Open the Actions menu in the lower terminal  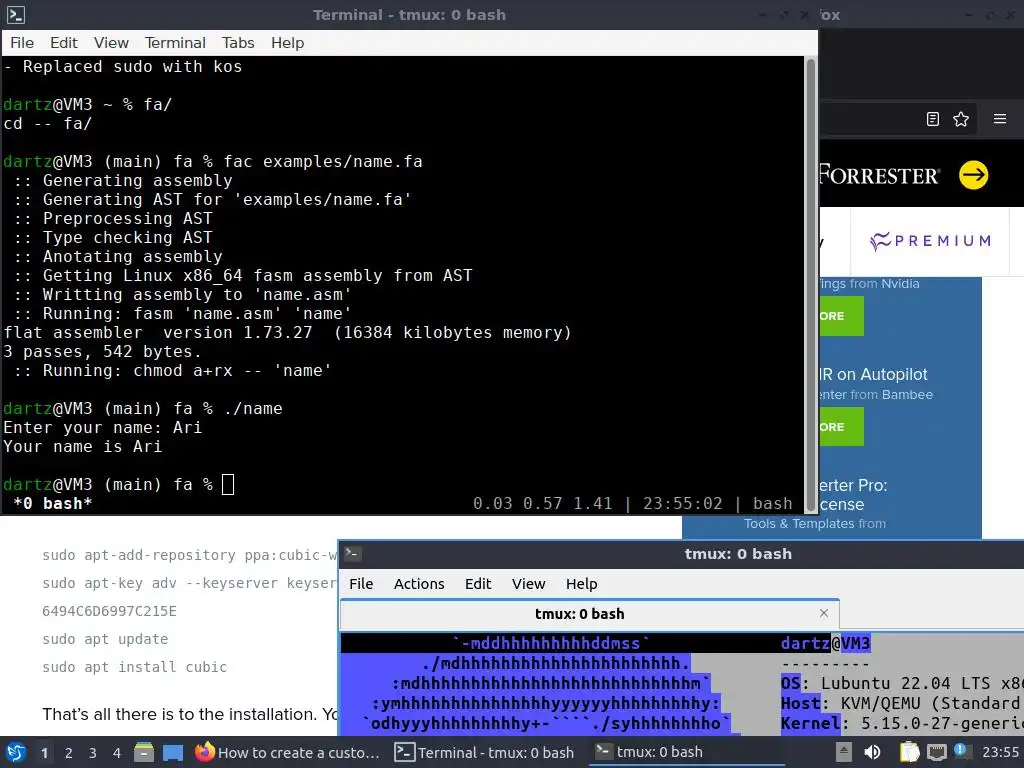pos(419,584)
